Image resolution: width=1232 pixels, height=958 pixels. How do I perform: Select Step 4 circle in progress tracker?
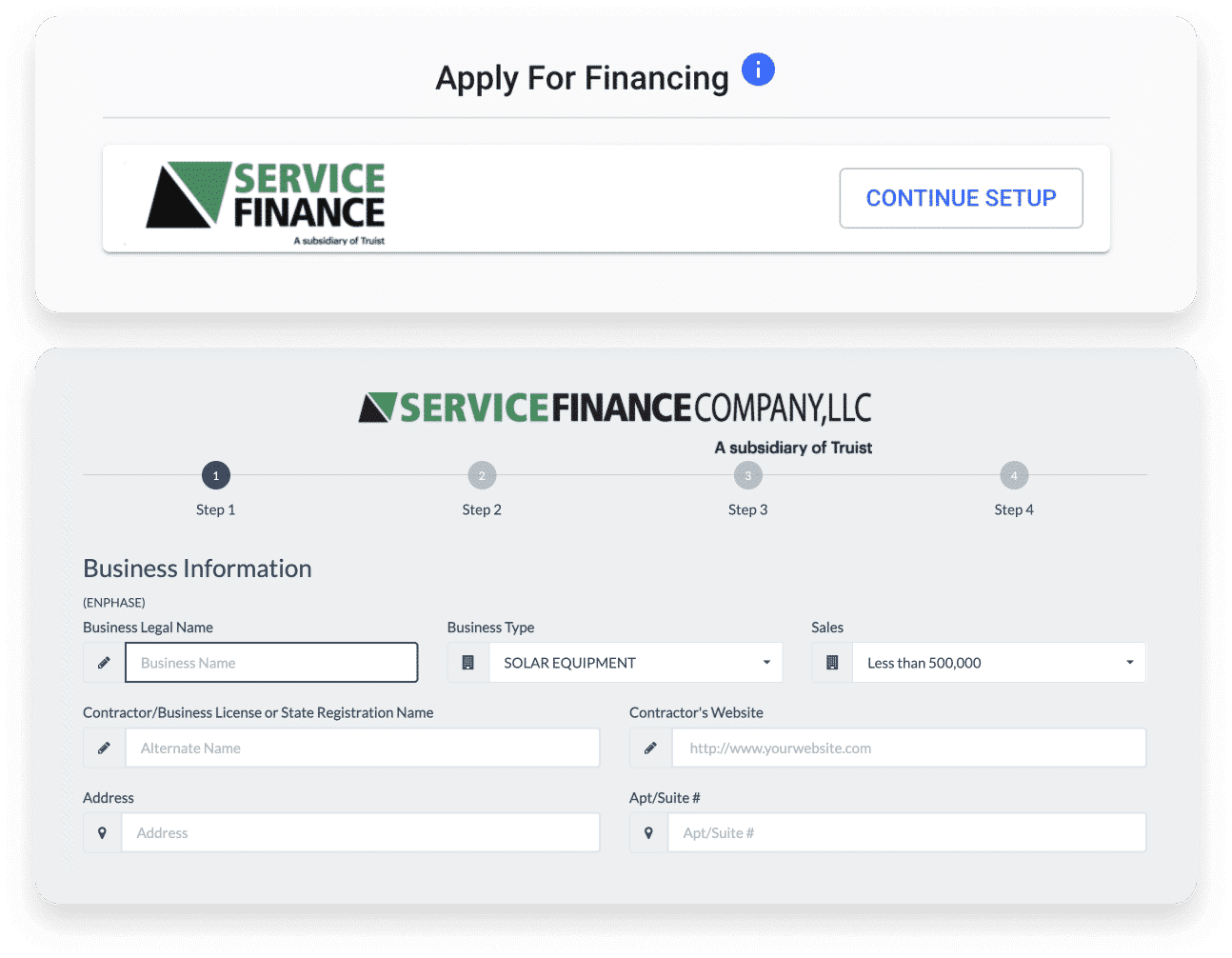(1014, 475)
